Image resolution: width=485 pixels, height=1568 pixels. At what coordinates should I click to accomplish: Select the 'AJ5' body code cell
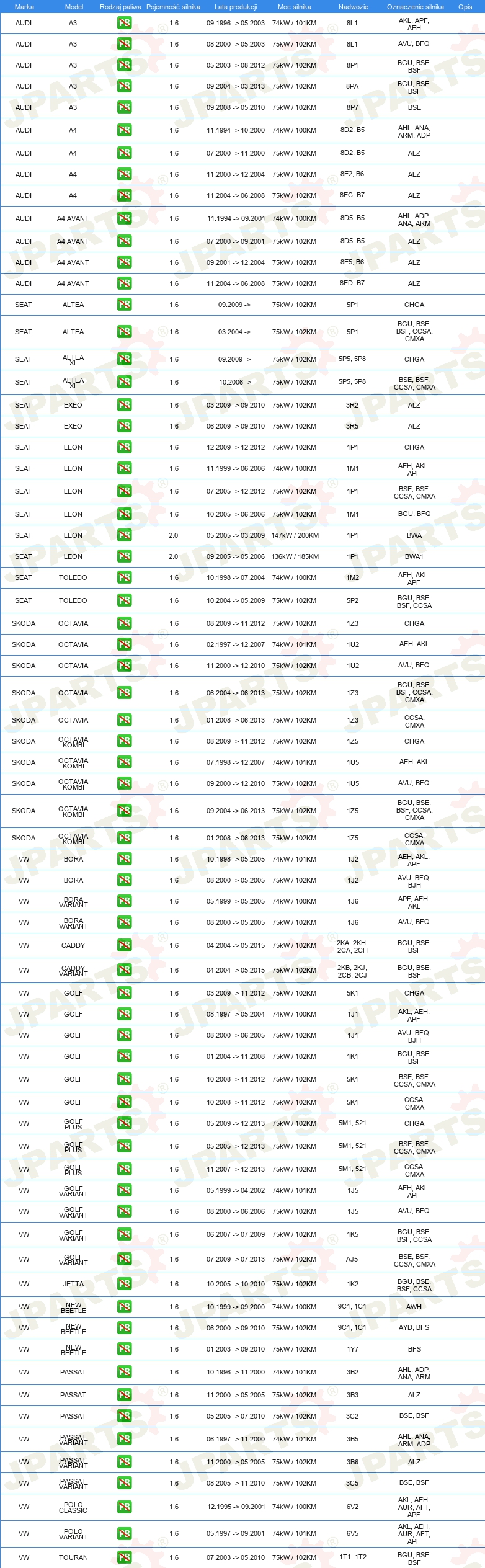(352, 1259)
